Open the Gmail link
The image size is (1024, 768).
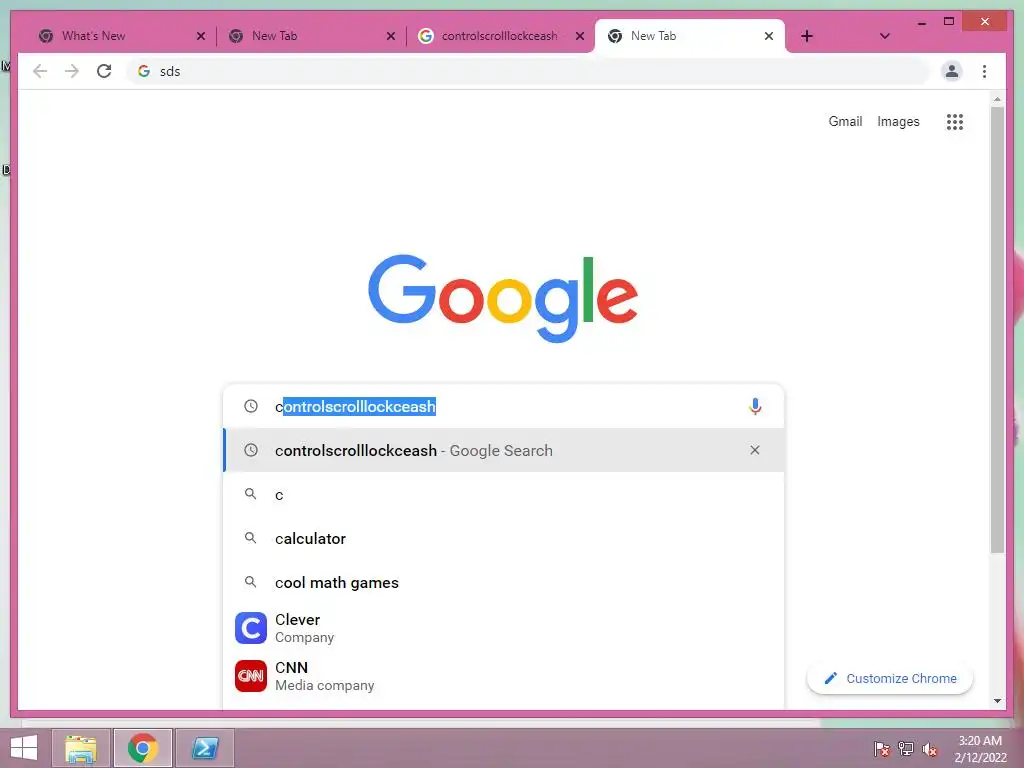tap(845, 121)
